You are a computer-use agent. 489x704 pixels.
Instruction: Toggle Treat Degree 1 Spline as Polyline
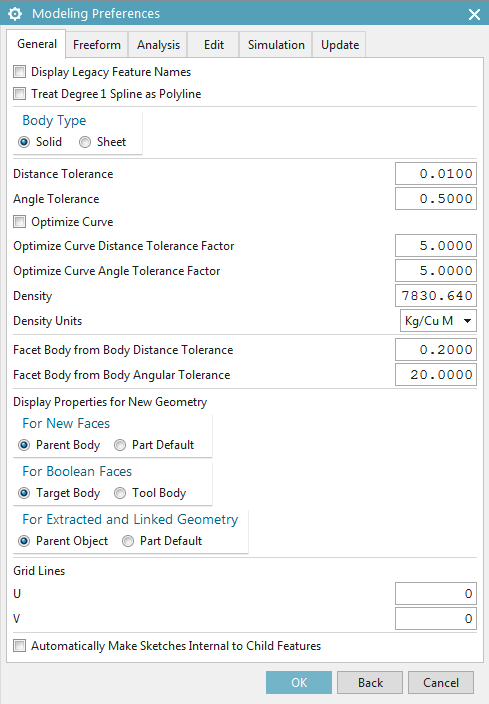19,94
